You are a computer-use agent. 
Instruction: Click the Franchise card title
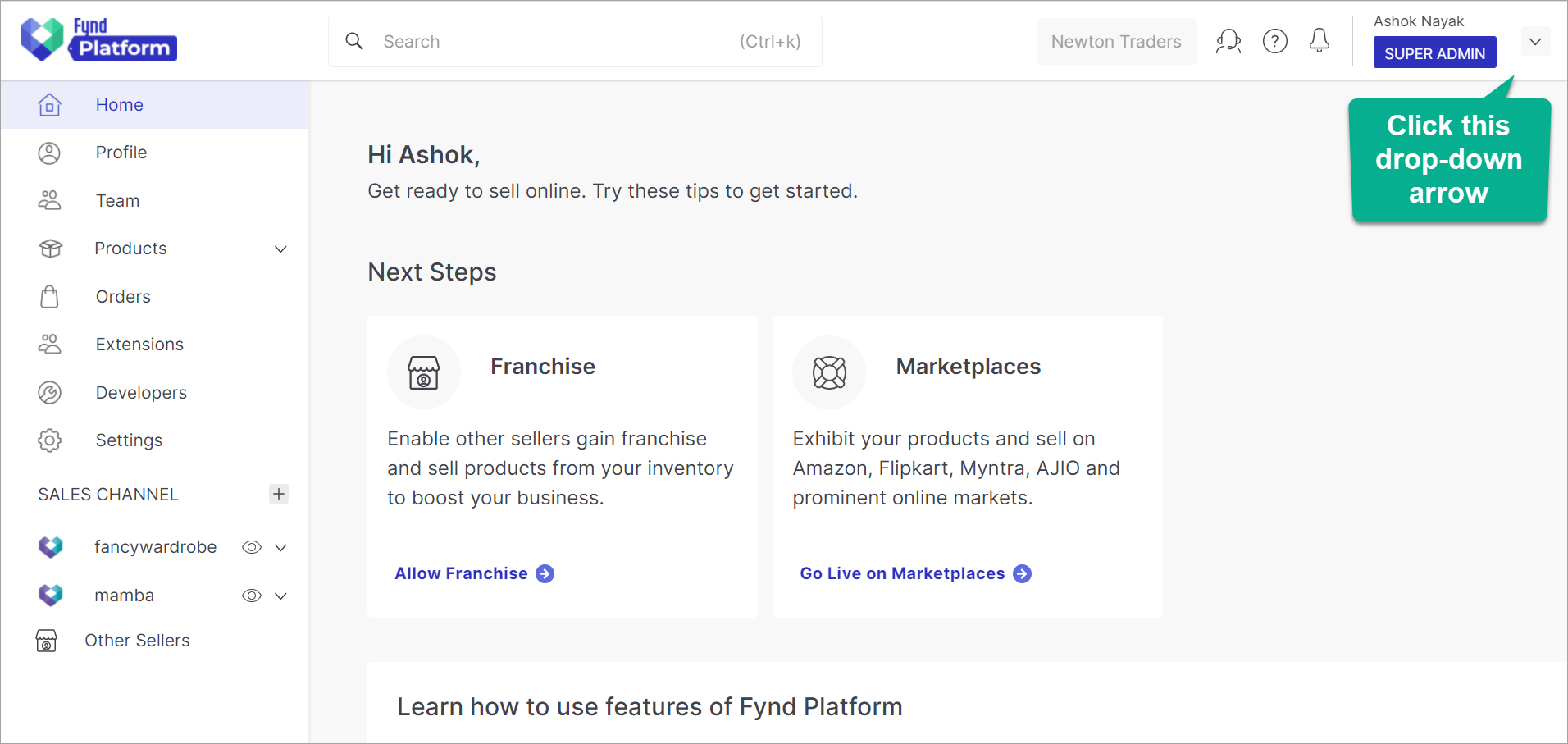click(x=543, y=367)
